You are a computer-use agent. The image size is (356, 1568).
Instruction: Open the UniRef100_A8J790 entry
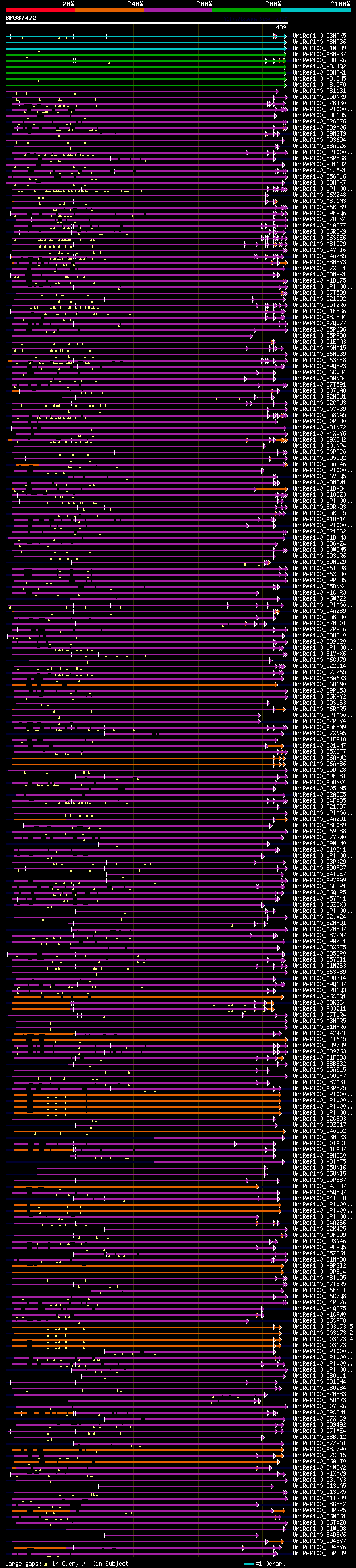(x=319, y=1449)
